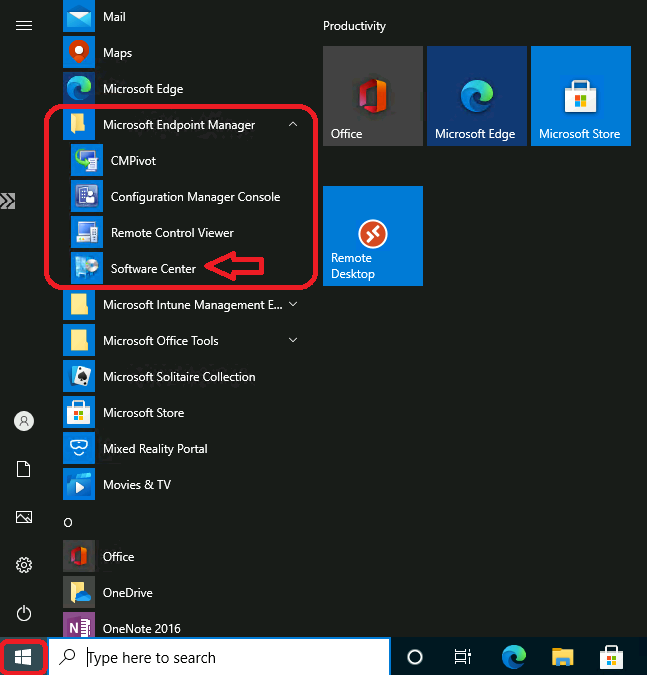Image resolution: width=647 pixels, height=675 pixels.
Task: Select the Movies & TV label
Action: click(137, 485)
